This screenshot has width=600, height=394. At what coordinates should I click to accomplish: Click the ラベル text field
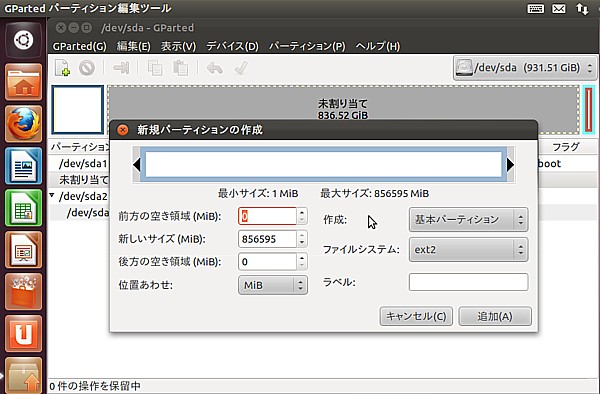[468, 282]
